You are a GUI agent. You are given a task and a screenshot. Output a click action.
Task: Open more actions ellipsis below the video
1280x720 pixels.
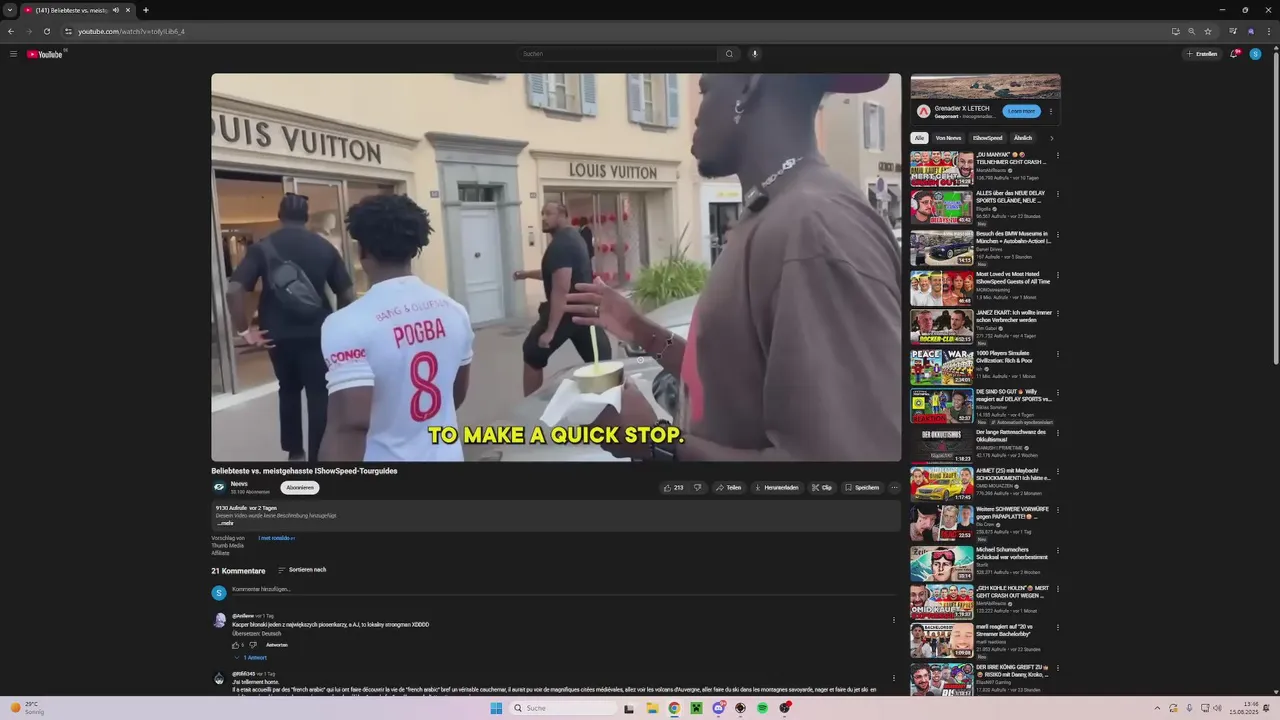point(894,488)
